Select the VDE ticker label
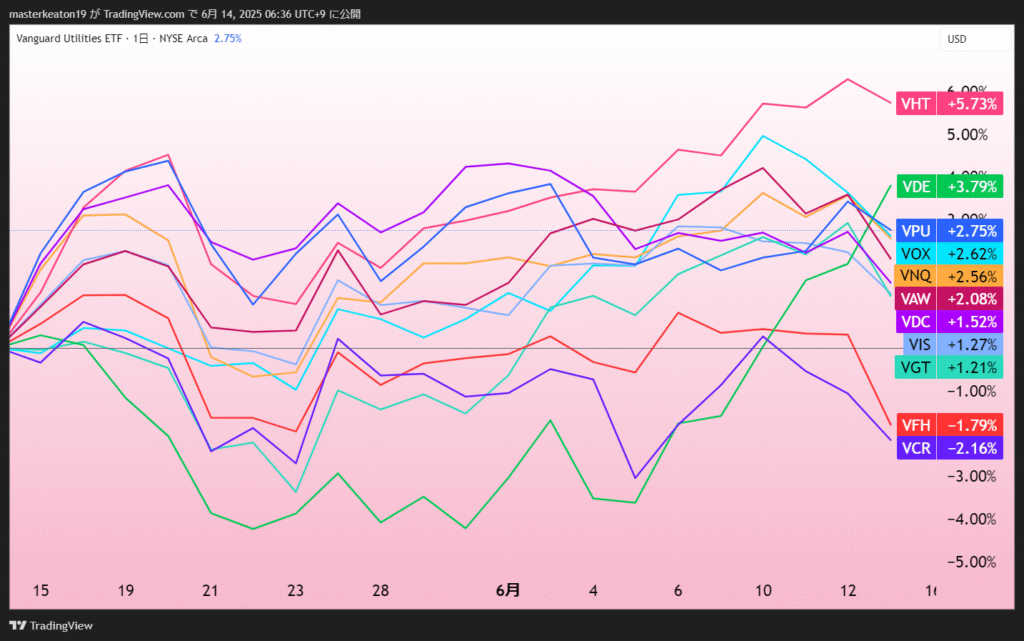The height and width of the screenshot is (641, 1024). (916, 187)
